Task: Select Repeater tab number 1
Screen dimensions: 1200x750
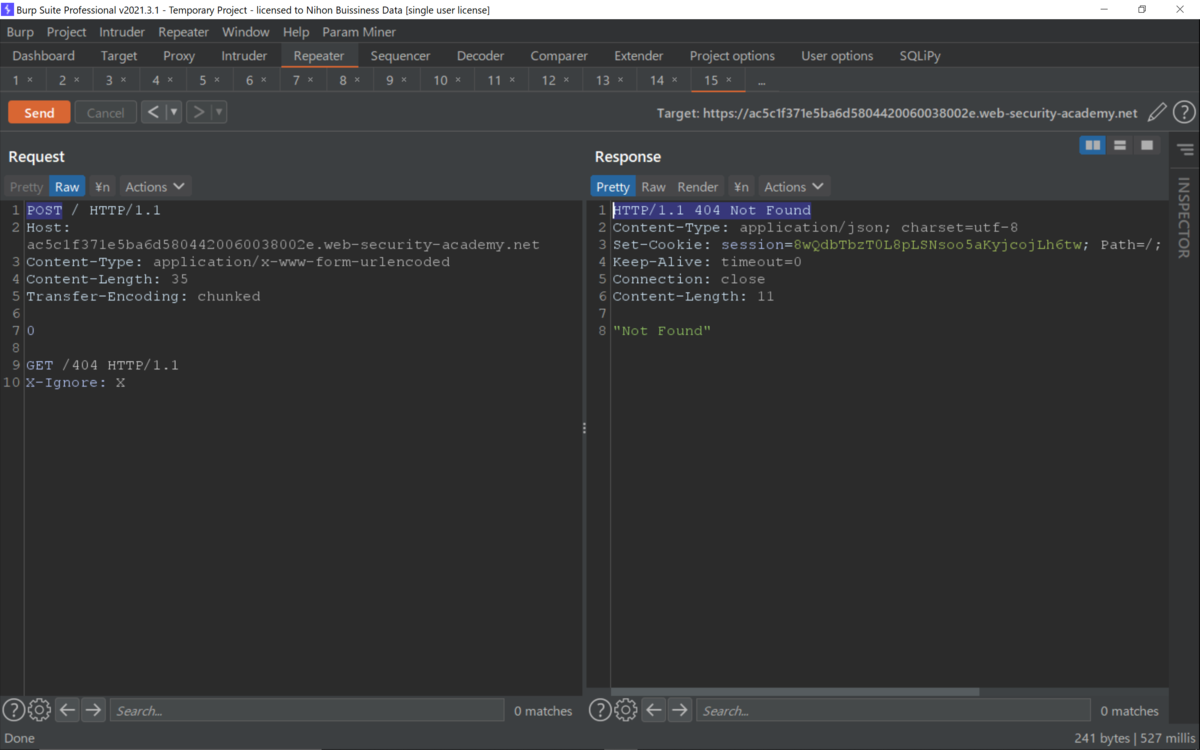Action: coord(16,80)
